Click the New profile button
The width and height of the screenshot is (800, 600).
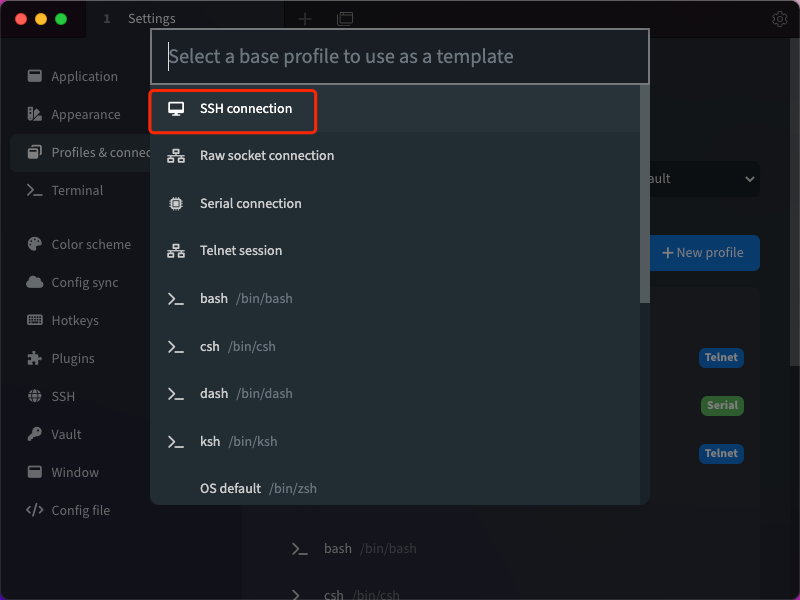pos(704,253)
